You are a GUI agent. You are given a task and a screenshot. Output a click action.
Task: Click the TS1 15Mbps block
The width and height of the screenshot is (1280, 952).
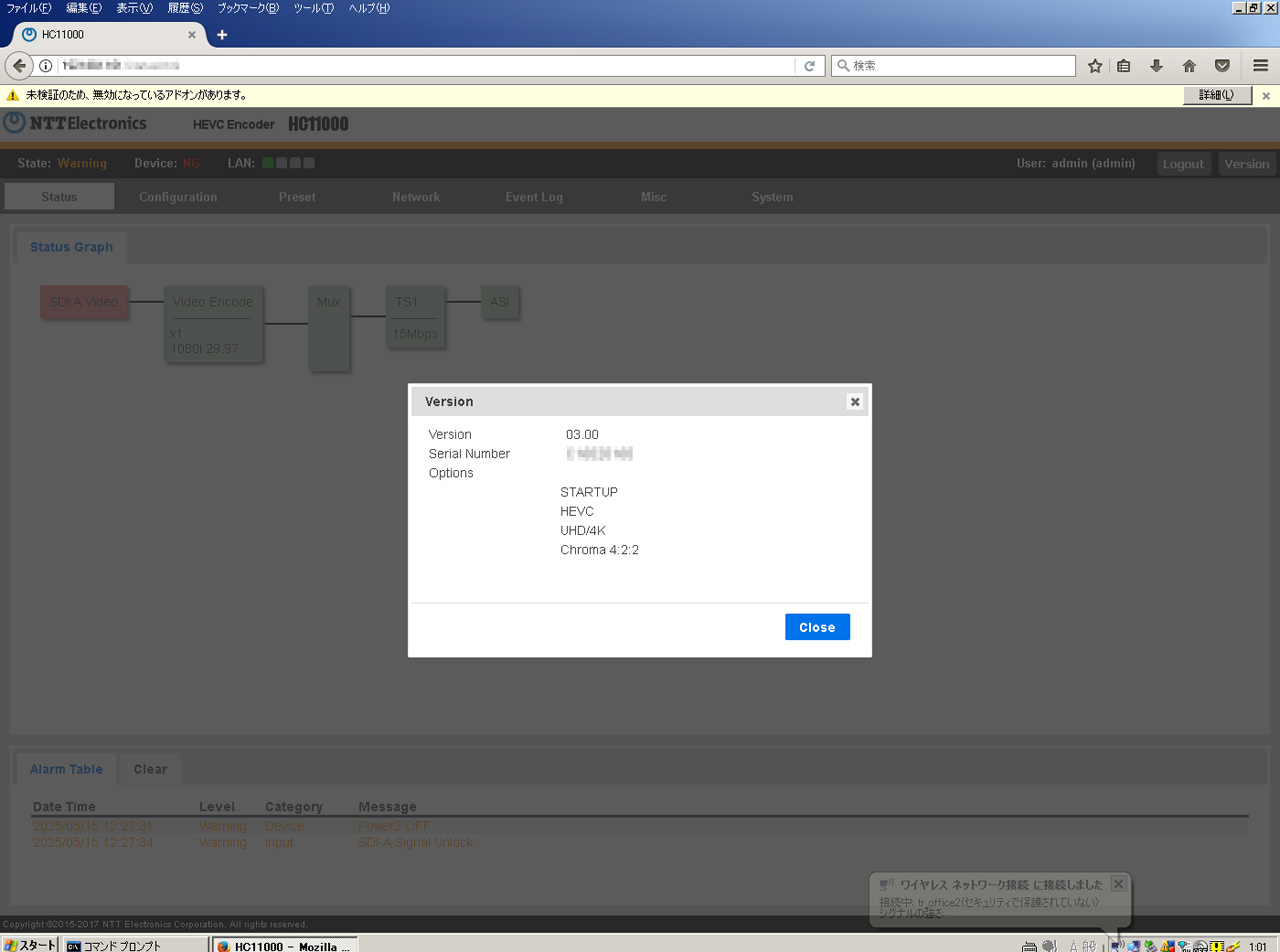(416, 316)
